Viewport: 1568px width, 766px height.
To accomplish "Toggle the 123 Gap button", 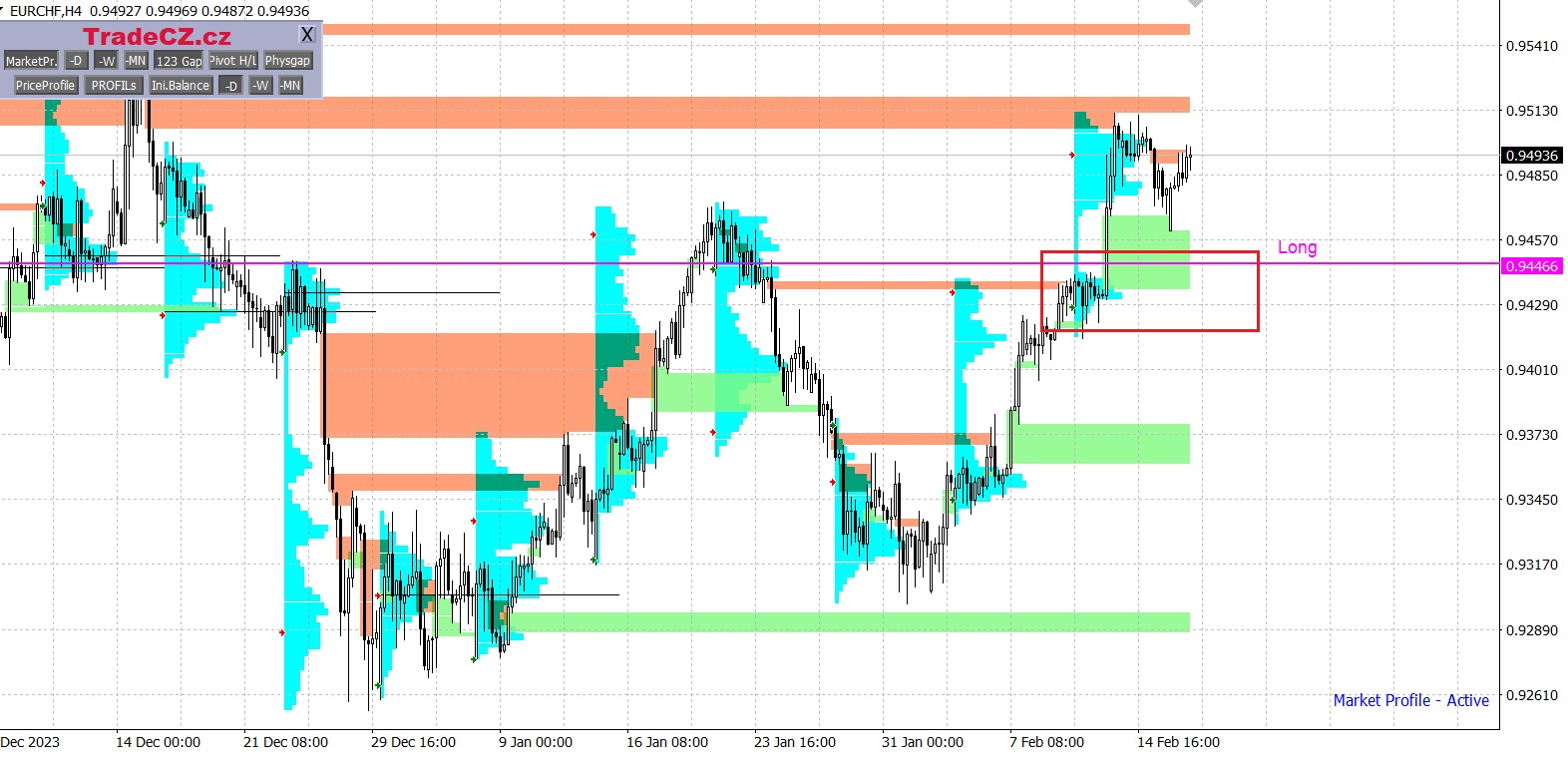I will 179,61.
